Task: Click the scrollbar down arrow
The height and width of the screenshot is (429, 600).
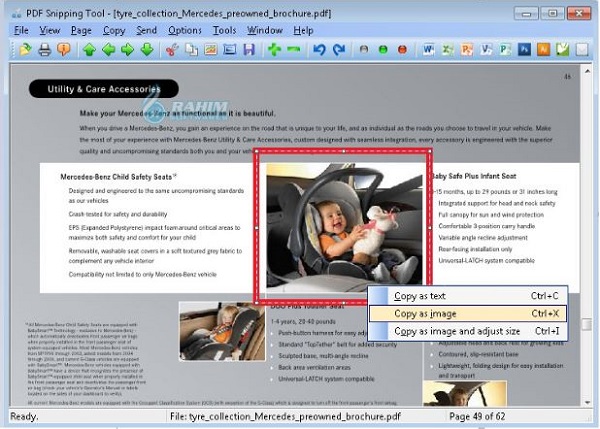Action: [587, 402]
